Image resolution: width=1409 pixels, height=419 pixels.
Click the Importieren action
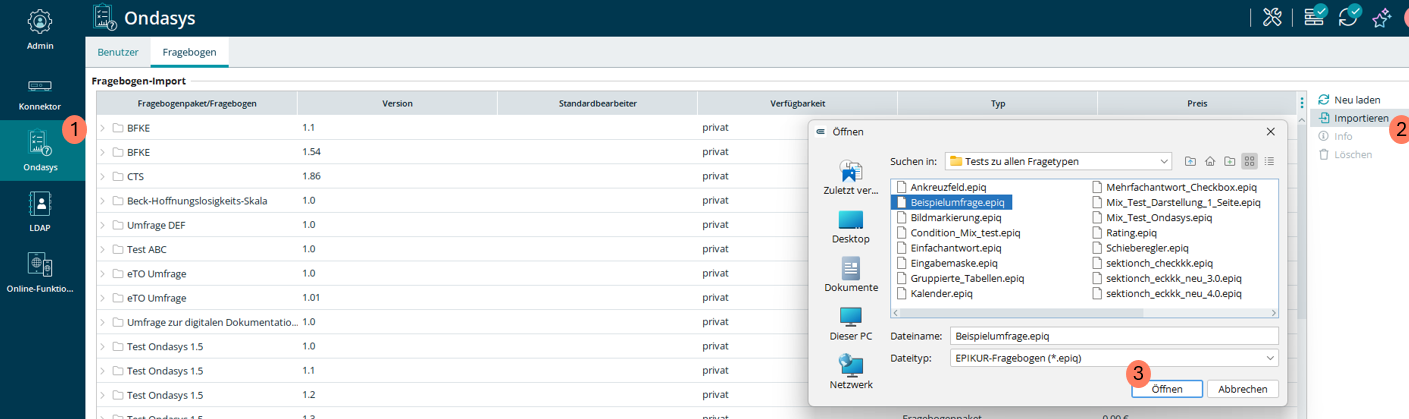pyautogui.click(x=1353, y=118)
